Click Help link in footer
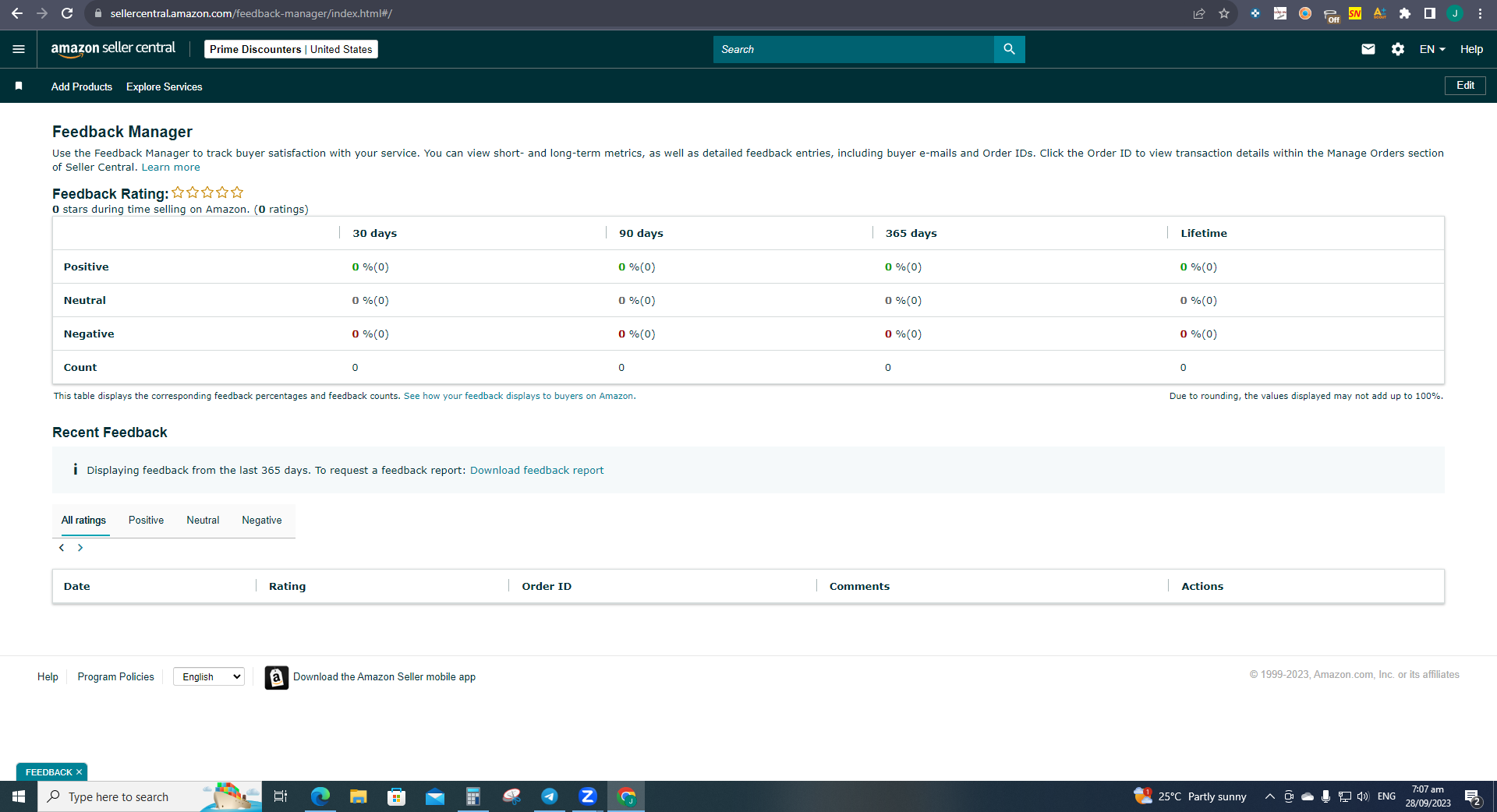 [48, 676]
